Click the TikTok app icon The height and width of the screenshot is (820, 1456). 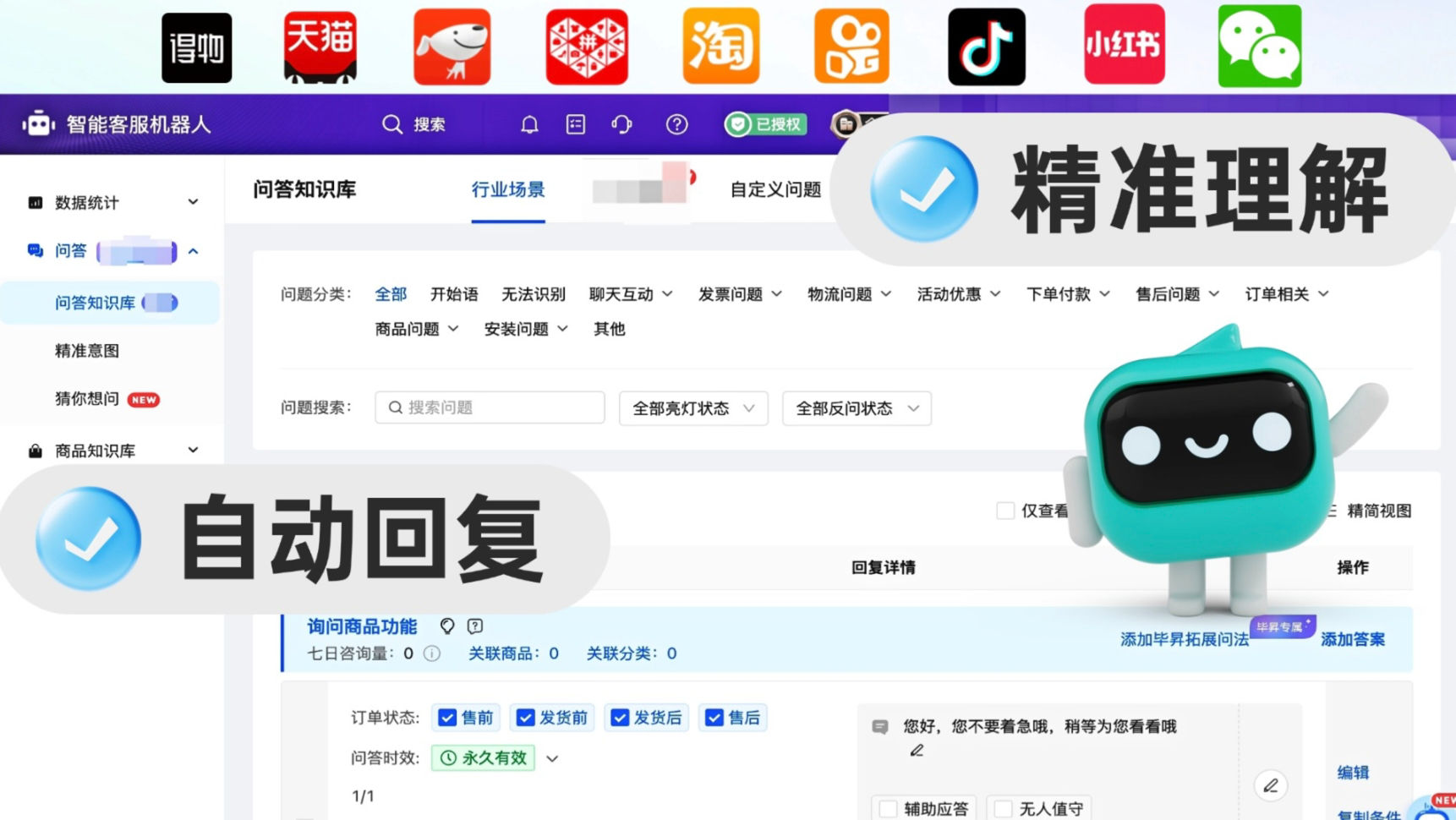click(987, 46)
